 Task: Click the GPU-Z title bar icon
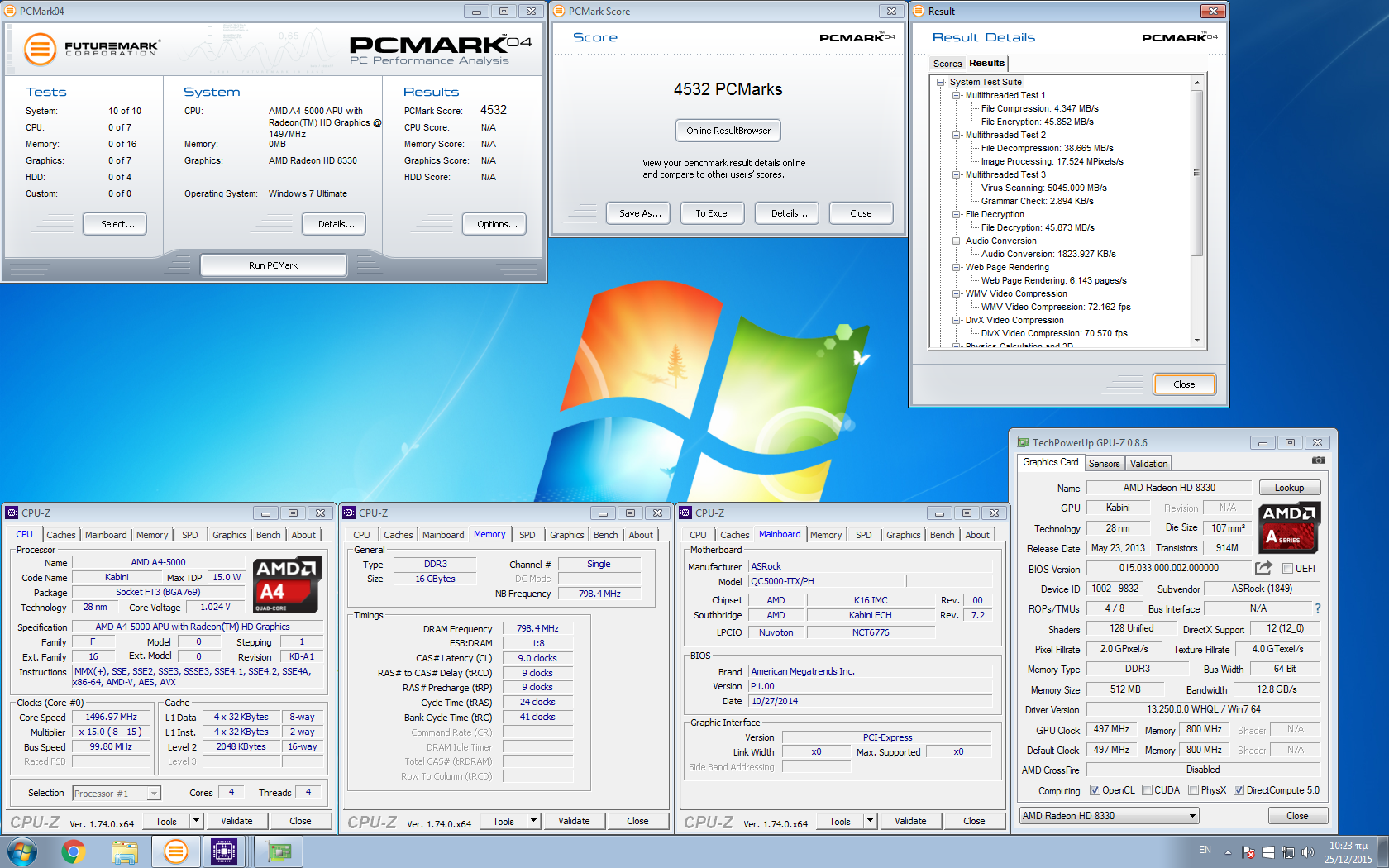click(x=1023, y=443)
